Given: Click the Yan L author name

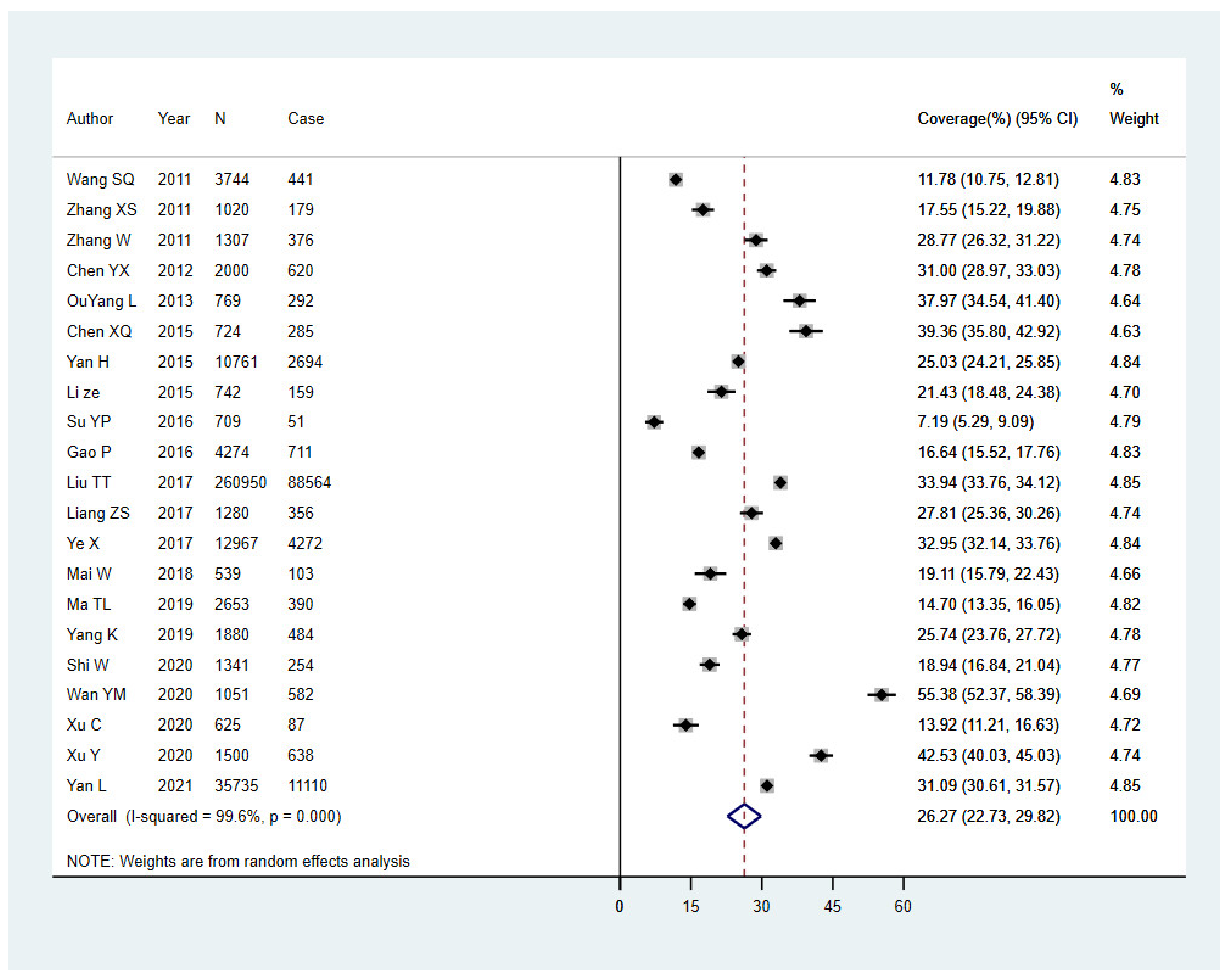Looking at the screenshot, I should click(x=86, y=786).
